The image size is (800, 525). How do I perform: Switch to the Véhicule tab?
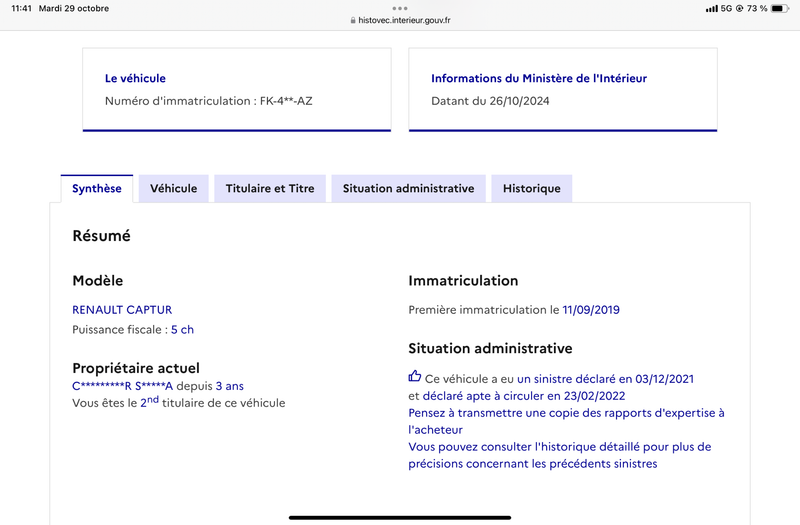[173, 188]
